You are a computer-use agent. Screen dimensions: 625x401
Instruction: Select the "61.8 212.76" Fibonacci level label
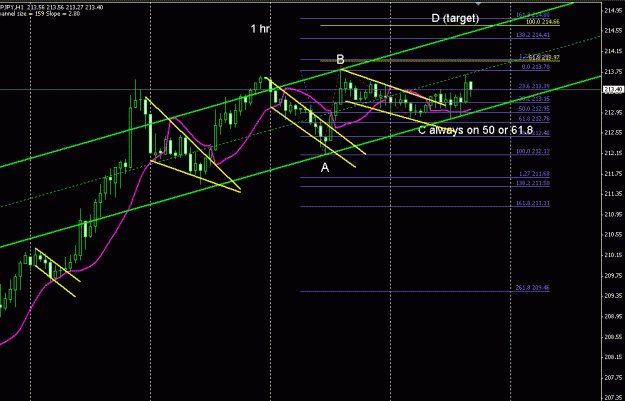(534, 119)
